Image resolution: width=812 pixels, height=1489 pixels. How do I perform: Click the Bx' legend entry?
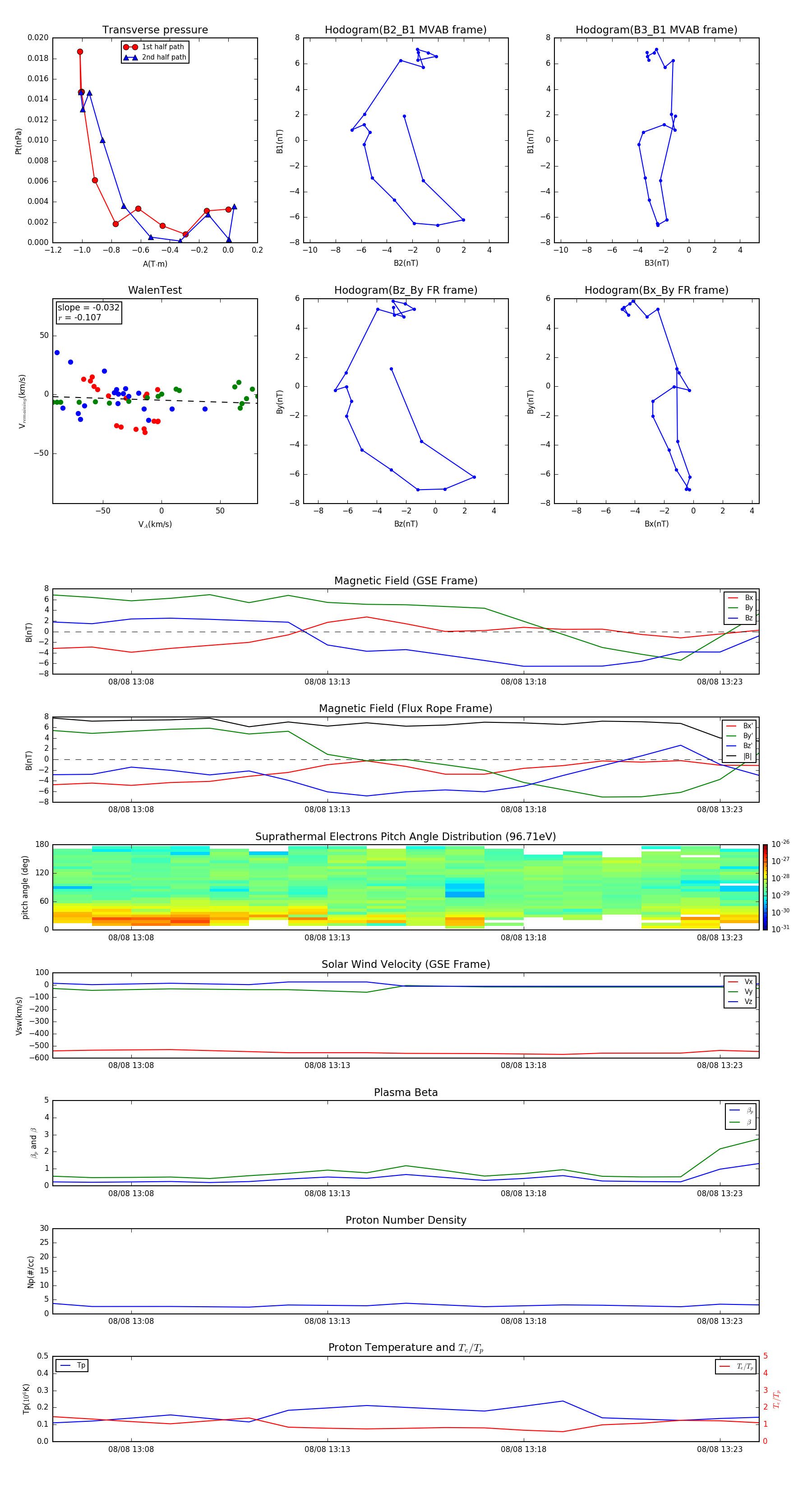[x=739, y=726]
